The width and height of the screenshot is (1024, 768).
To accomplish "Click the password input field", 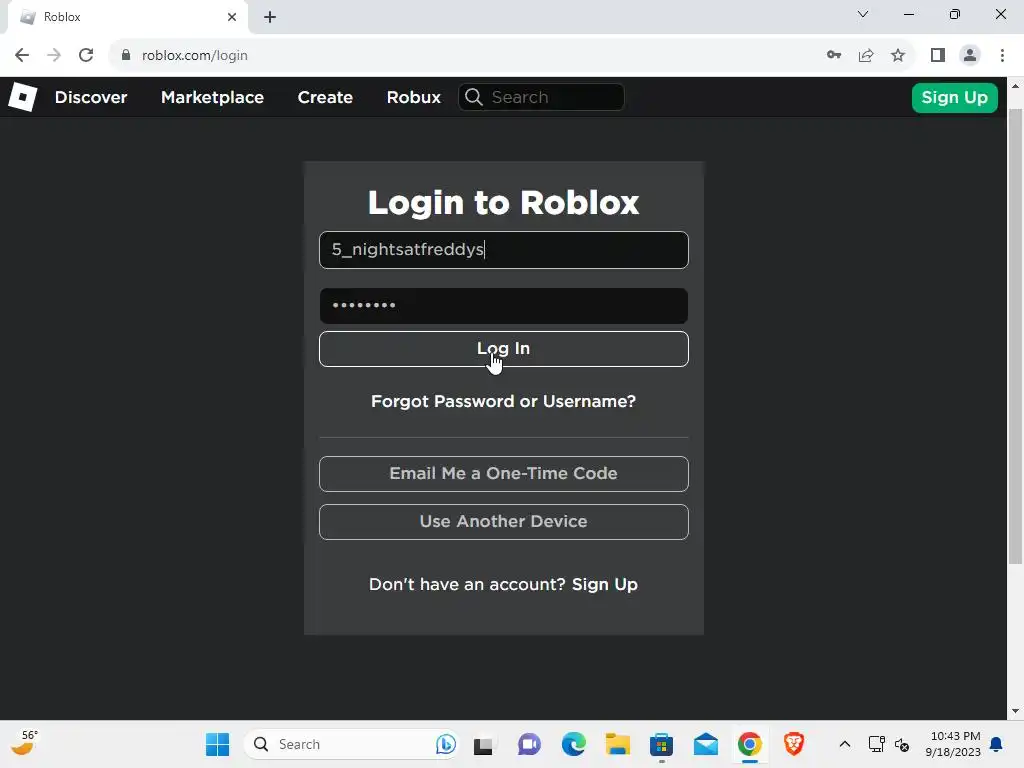I will [x=504, y=306].
